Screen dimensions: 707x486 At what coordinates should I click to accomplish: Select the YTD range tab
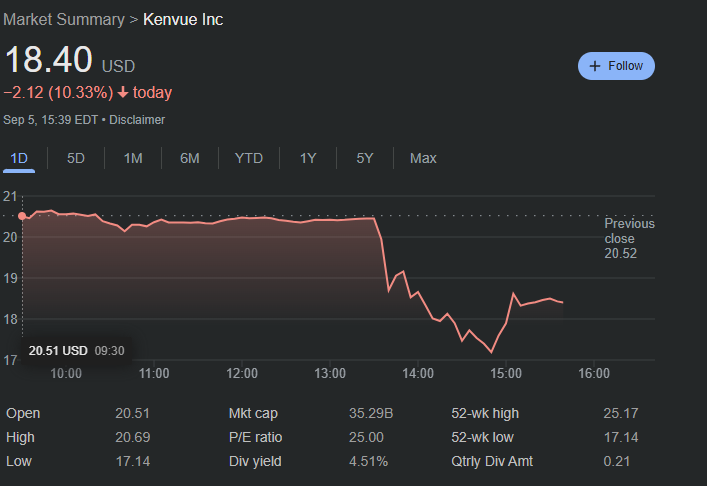(x=249, y=158)
